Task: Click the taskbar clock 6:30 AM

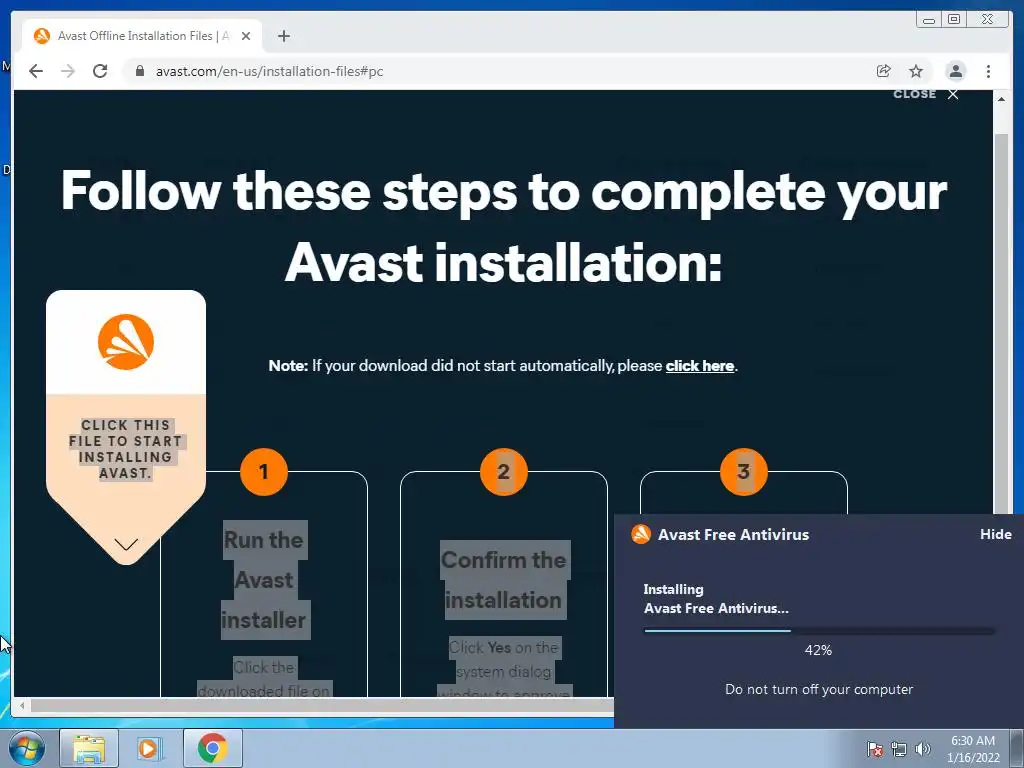Action: pyautogui.click(x=972, y=749)
